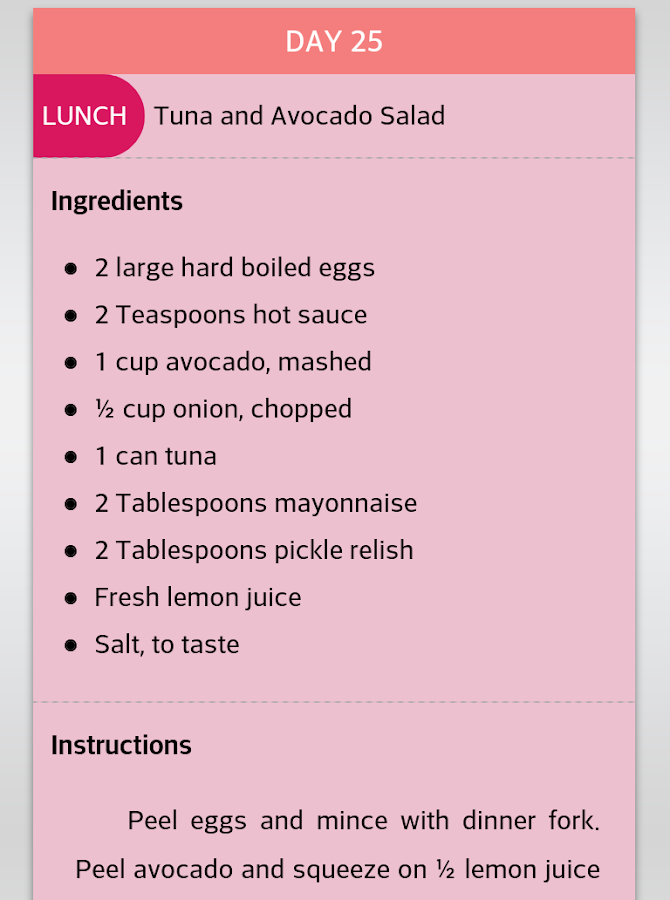Select the bullet before mashed avocado

(x=71, y=362)
